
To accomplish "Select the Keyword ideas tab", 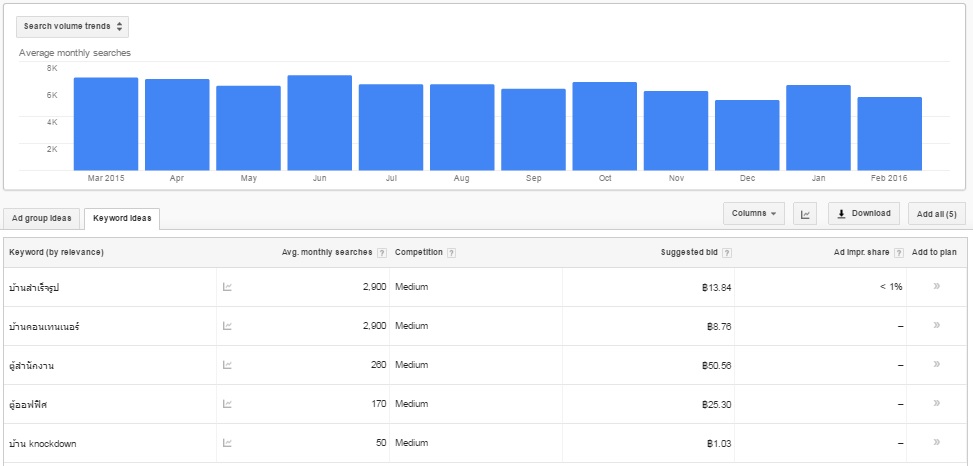I will [x=121, y=218].
